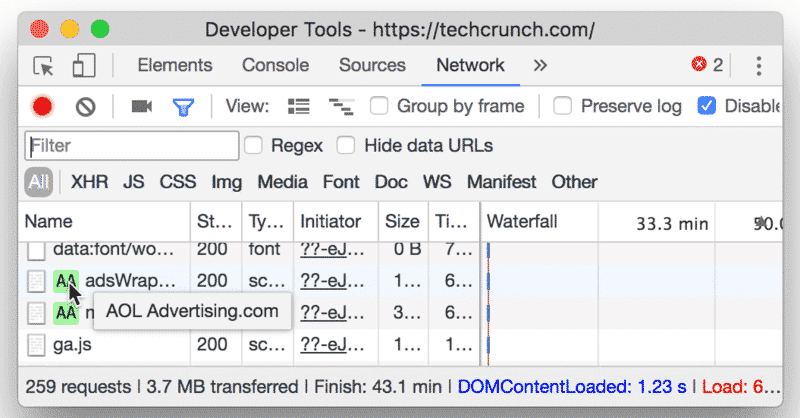Image resolution: width=800 pixels, height=418 pixels.
Task: Open the DevTools three-dot menu
Action: coord(759,66)
